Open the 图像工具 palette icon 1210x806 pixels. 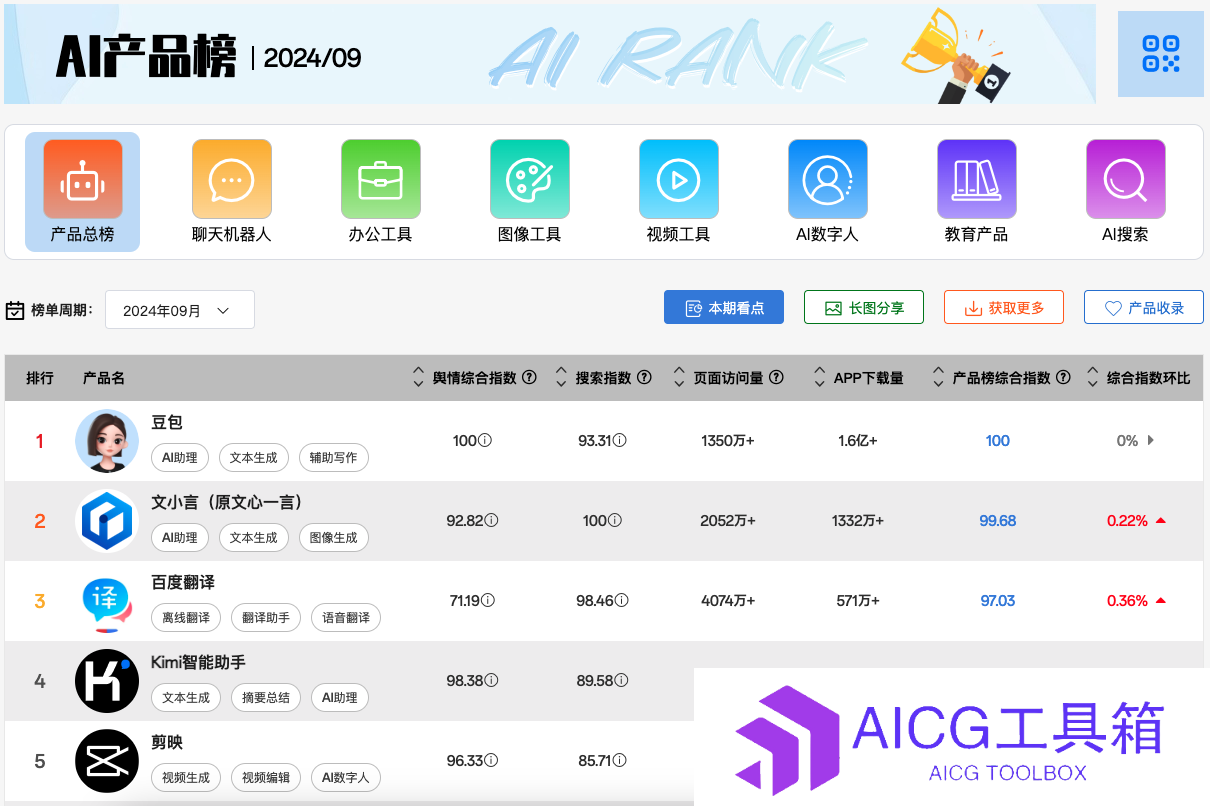pos(529,179)
